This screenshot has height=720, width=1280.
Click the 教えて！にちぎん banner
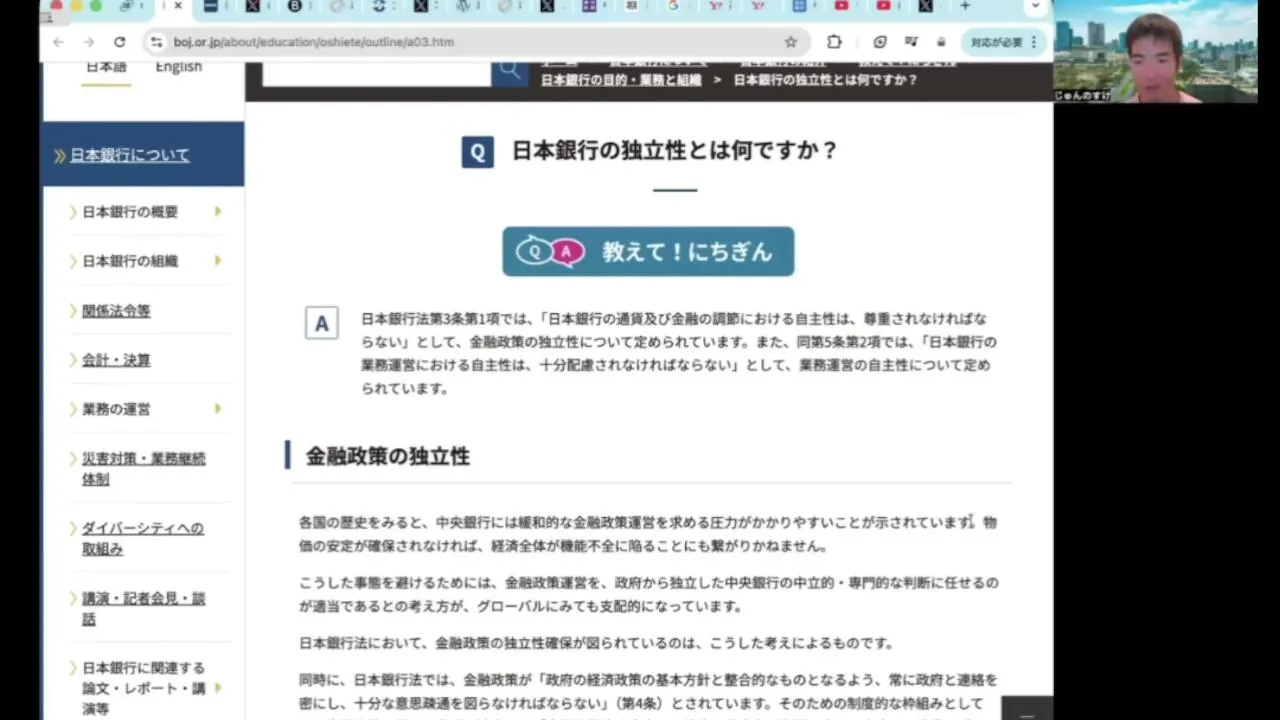click(x=648, y=251)
